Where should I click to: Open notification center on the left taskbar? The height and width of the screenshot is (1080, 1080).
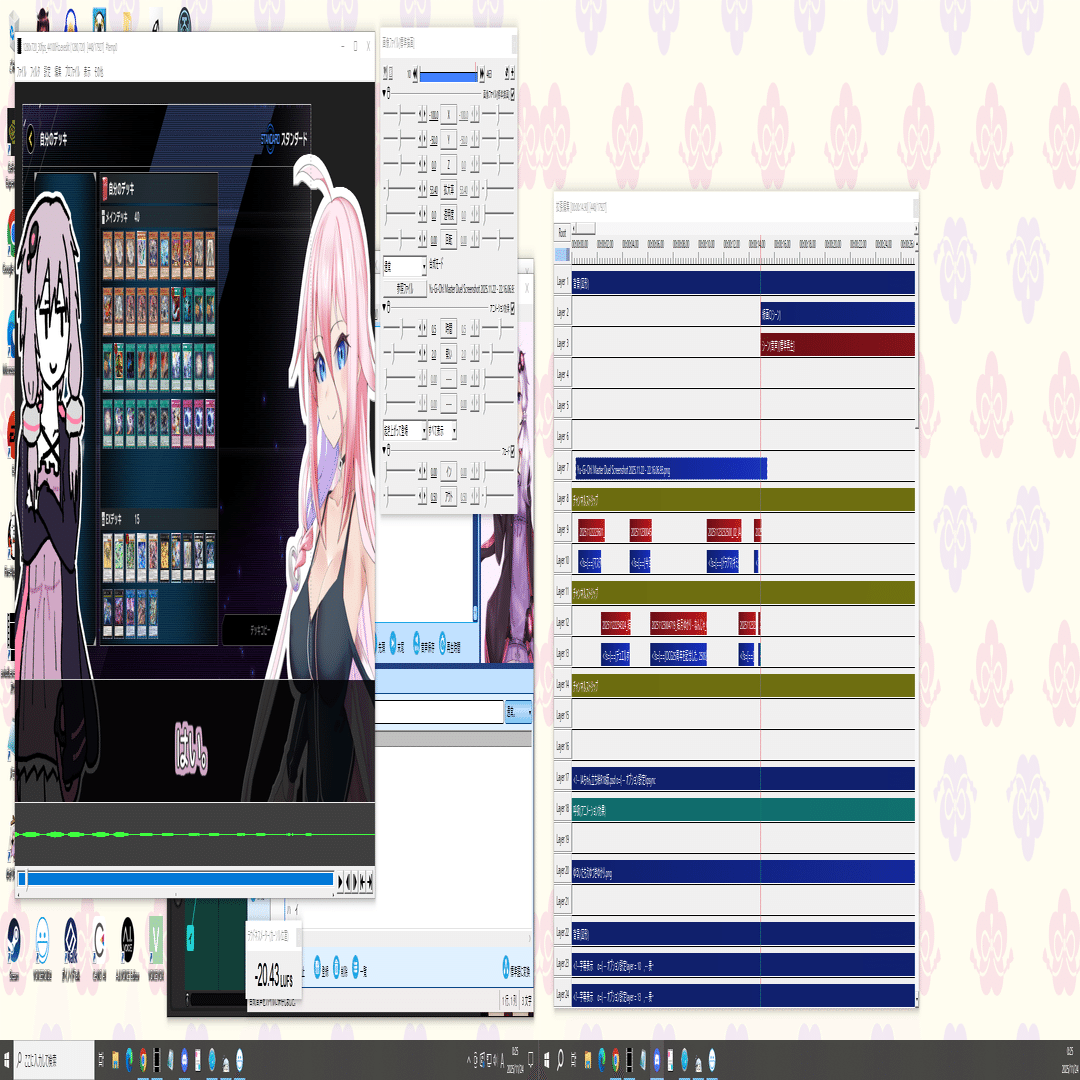tap(530, 1059)
